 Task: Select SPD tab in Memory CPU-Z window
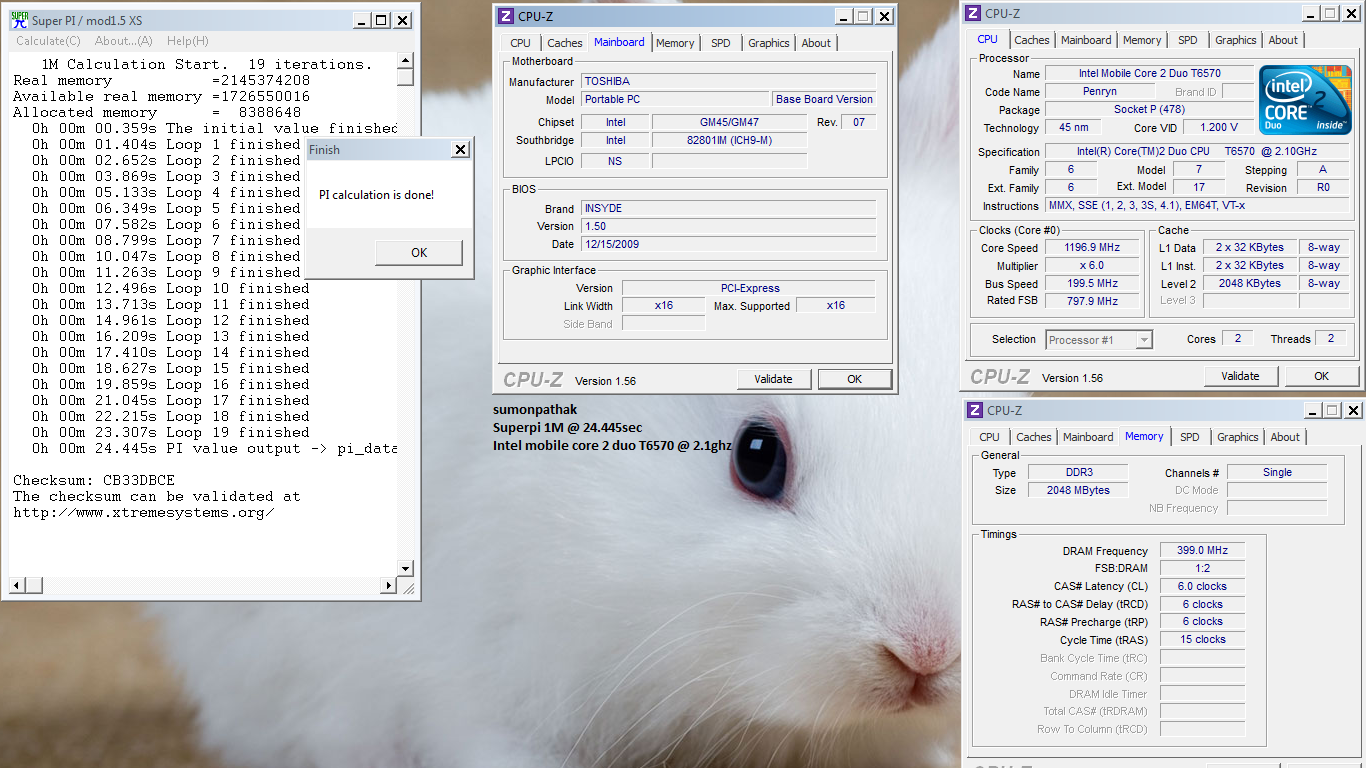click(1190, 437)
